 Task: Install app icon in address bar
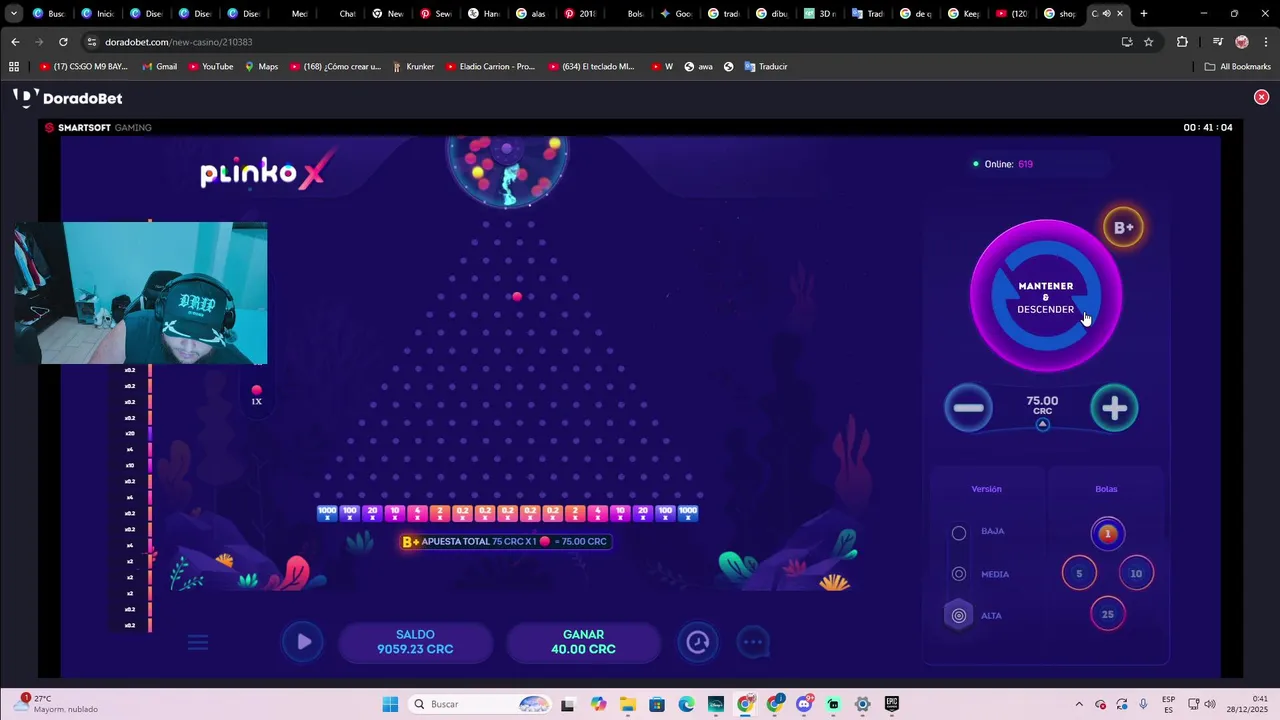pyautogui.click(x=1127, y=42)
